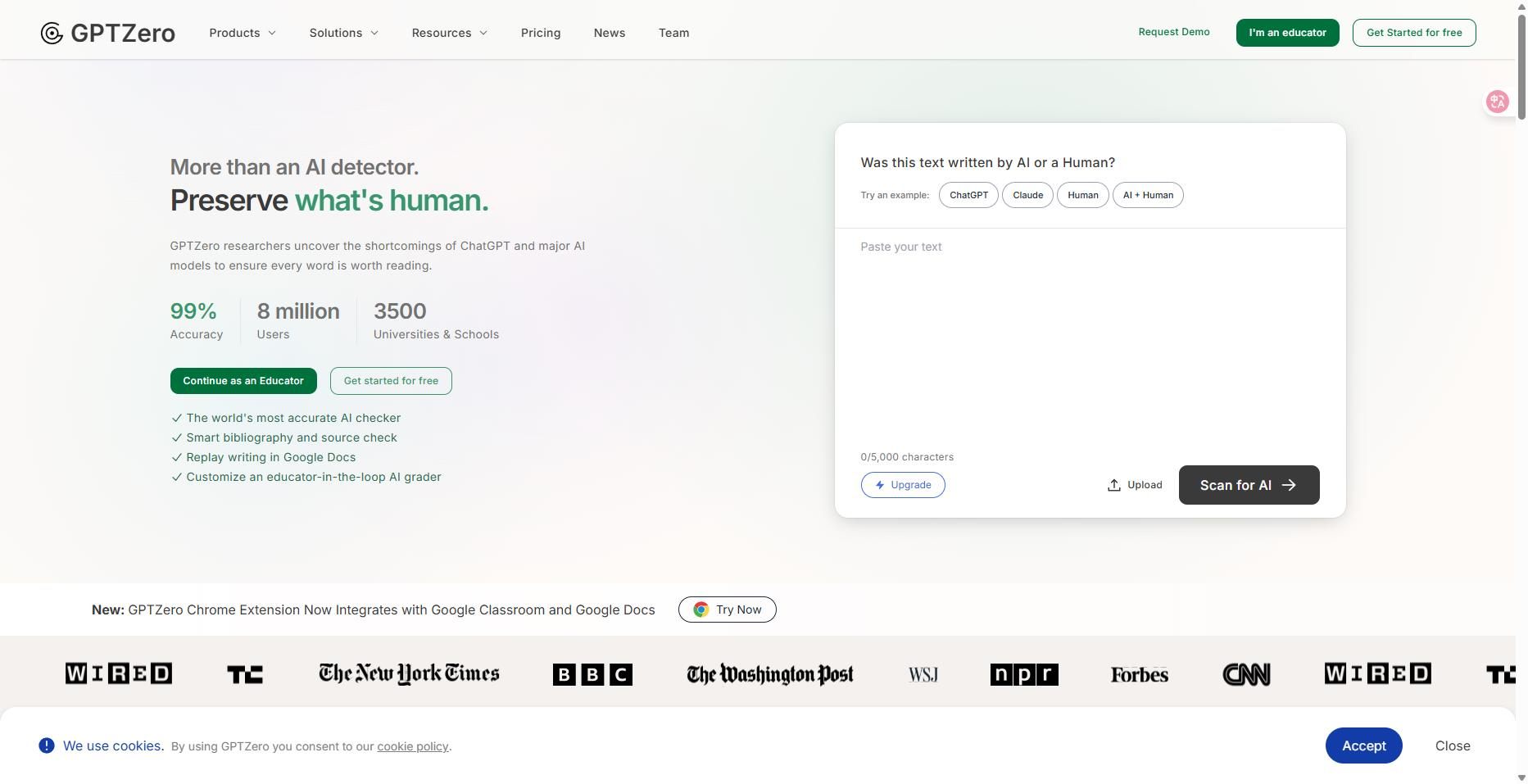Open the Pricing page

tap(541, 33)
